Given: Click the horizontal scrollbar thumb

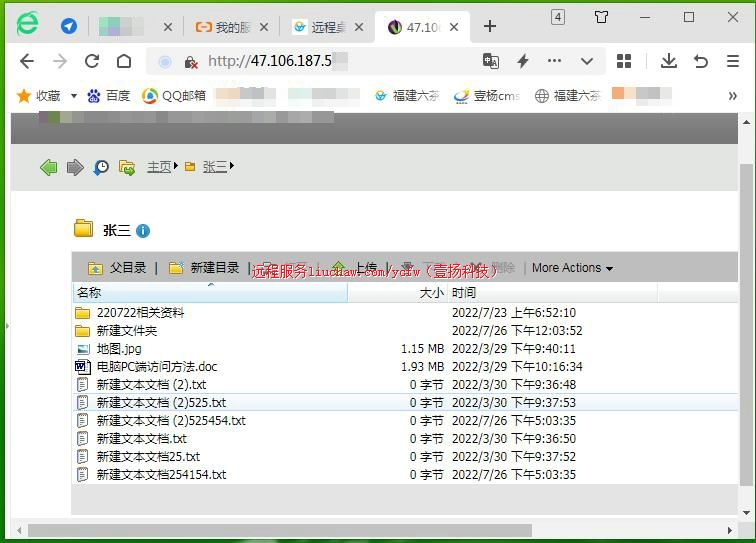Looking at the screenshot, I should coord(280,530).
